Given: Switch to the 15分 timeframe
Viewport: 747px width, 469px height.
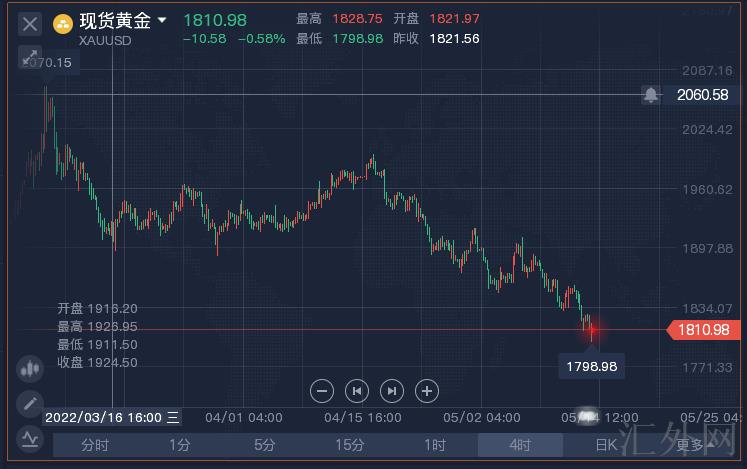Looking at the screenshot, I should coord(350,445).
